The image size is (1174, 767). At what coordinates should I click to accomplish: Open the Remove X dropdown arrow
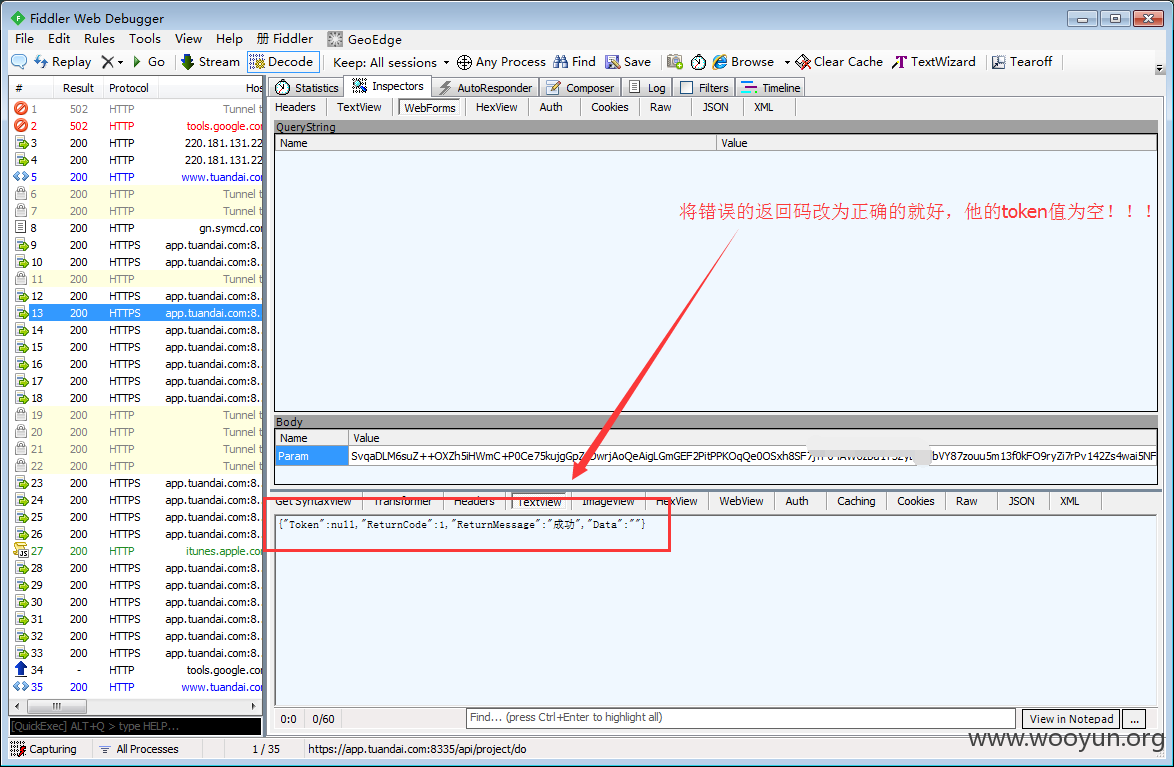tap(121, 62)
